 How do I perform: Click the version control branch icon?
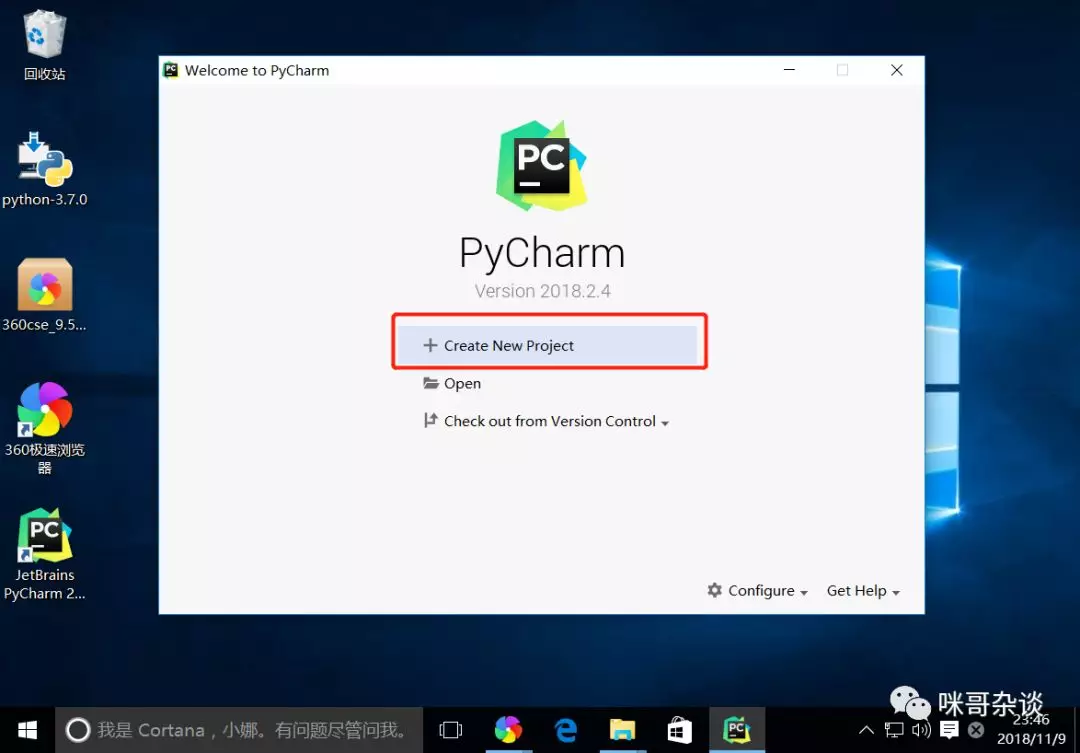point(430,420)
